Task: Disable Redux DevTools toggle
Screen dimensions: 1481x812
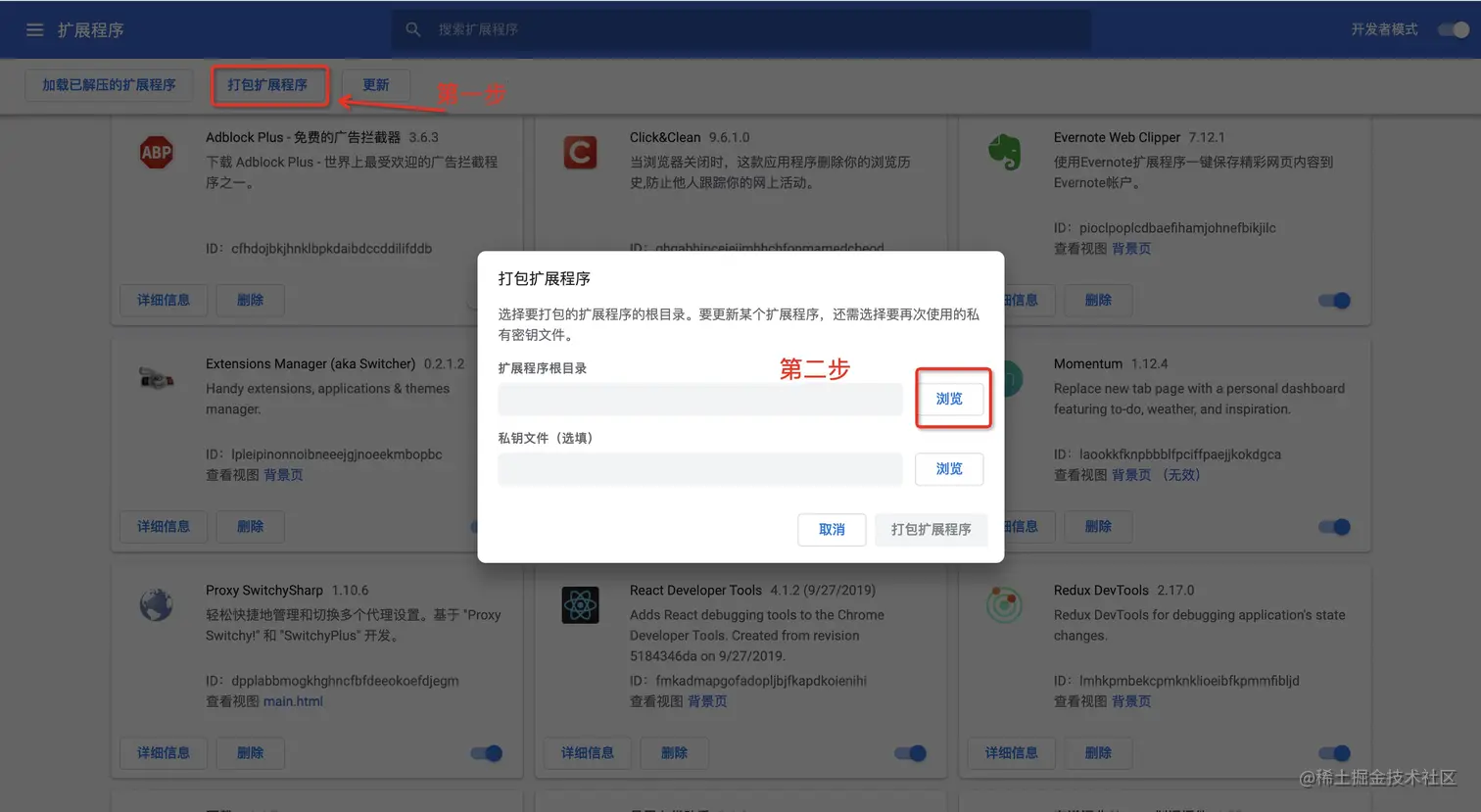Action: click(x=1334, y=753)
